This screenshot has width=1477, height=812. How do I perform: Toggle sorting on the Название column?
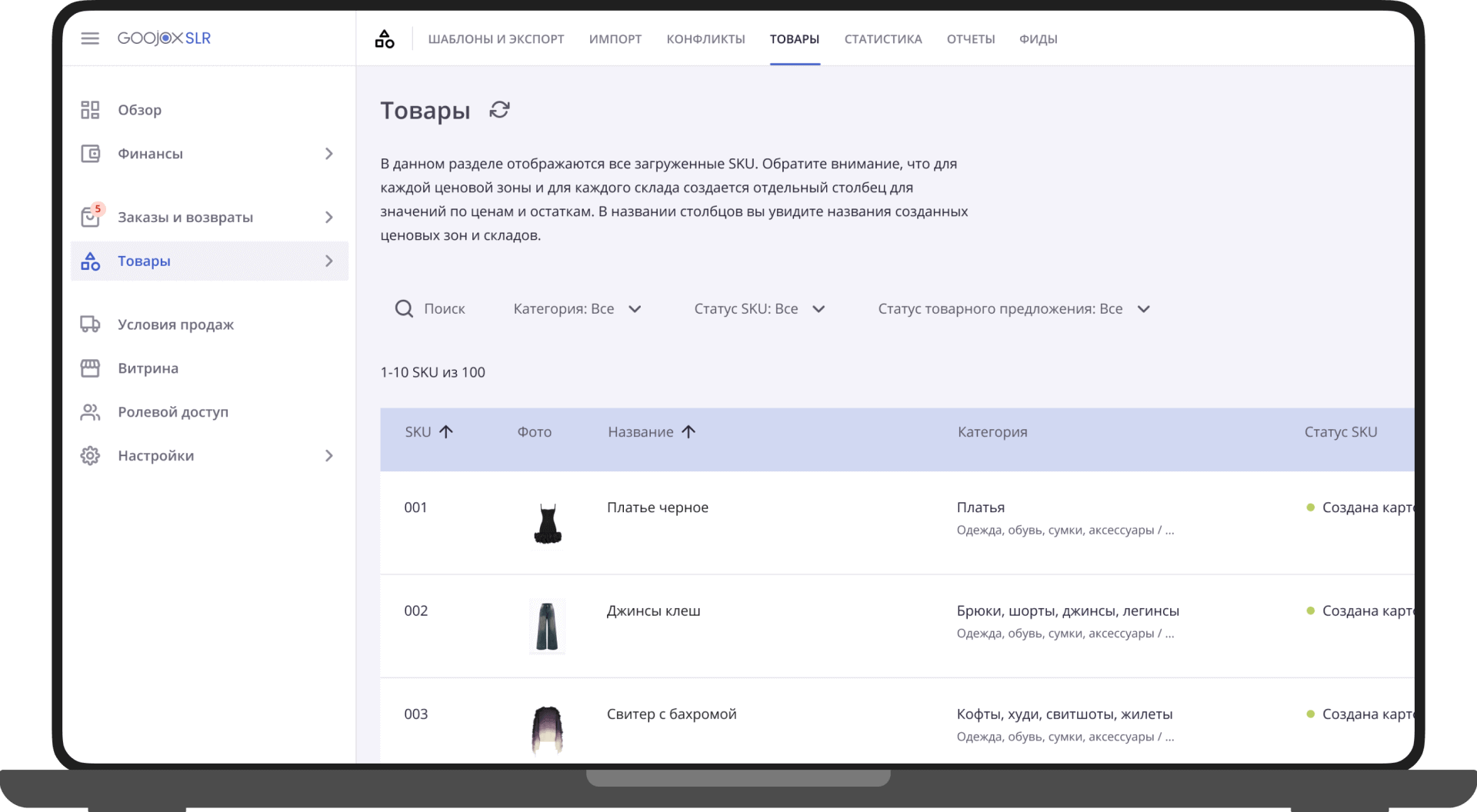[688, 431]
